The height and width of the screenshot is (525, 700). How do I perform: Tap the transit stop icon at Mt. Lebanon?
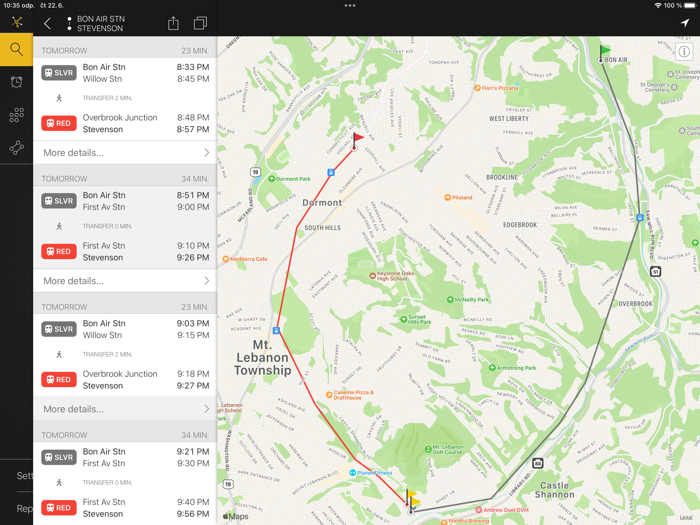coord(276,331)
